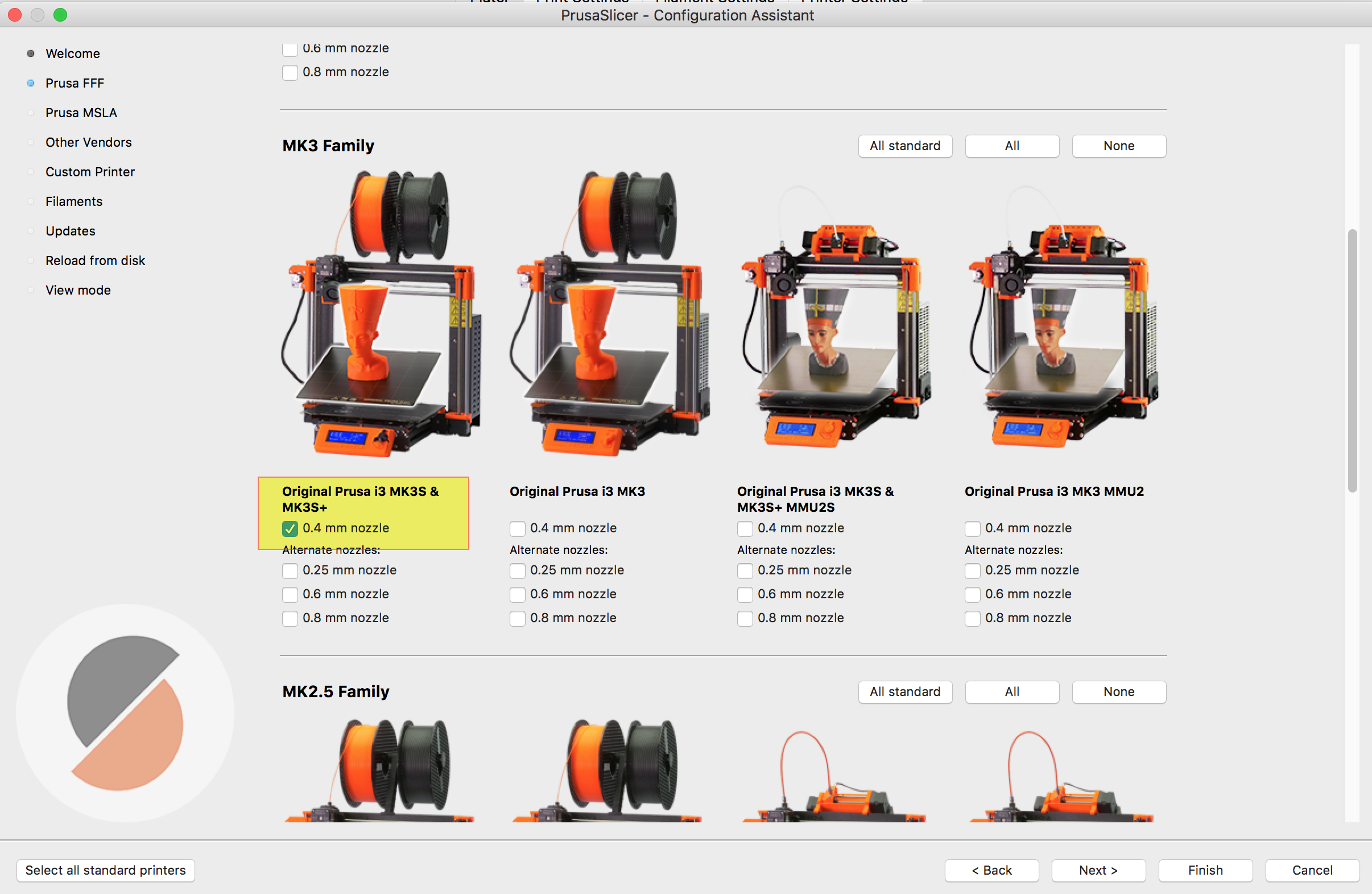The image size is (1372, 894).
Task: Click the PrusaSlicer logo in sidebar
Action: tap(125, 713)
